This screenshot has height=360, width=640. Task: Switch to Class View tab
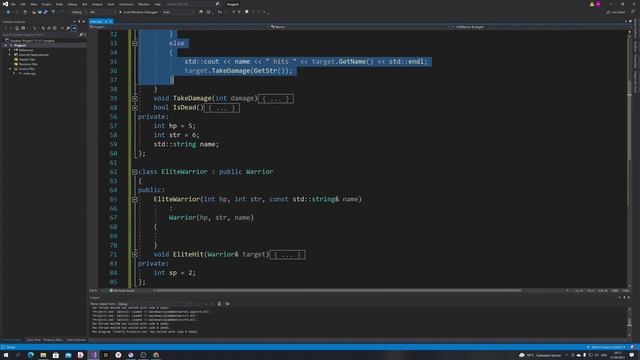33,340
